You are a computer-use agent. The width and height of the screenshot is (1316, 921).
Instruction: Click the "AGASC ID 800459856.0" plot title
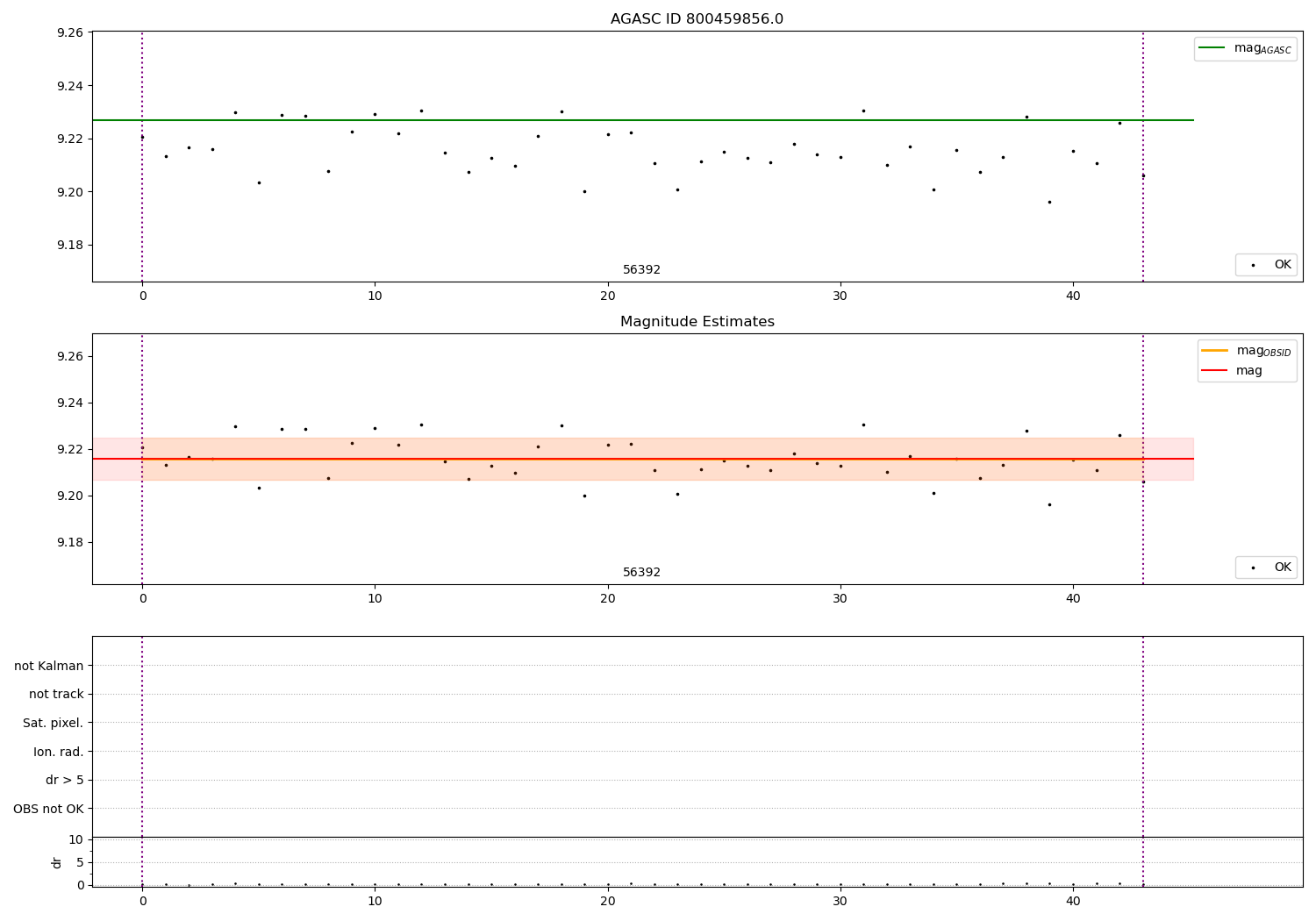click(x=697, y=19)
